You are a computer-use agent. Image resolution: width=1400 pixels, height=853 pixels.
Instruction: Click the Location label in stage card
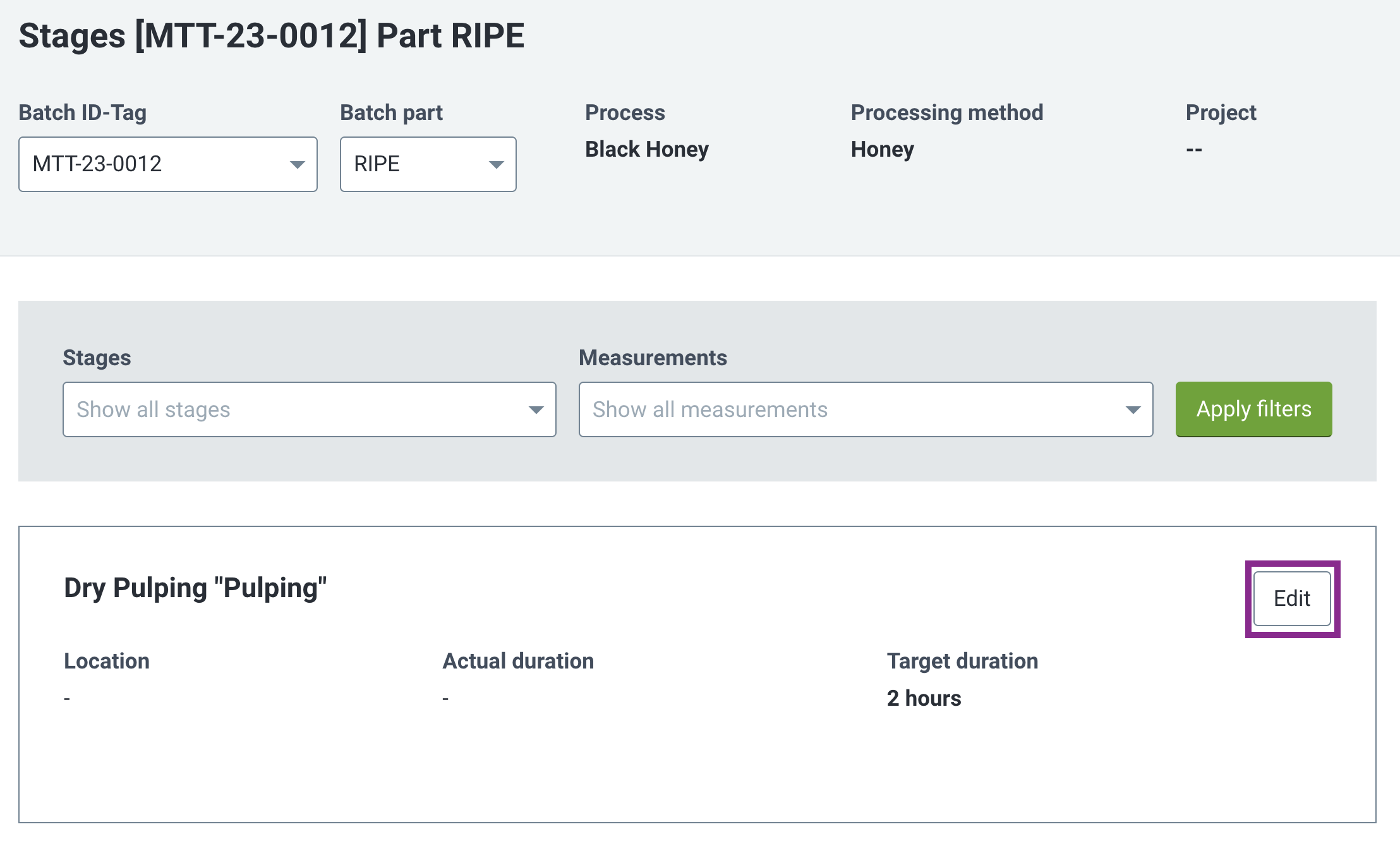click(x=107, y=661)
